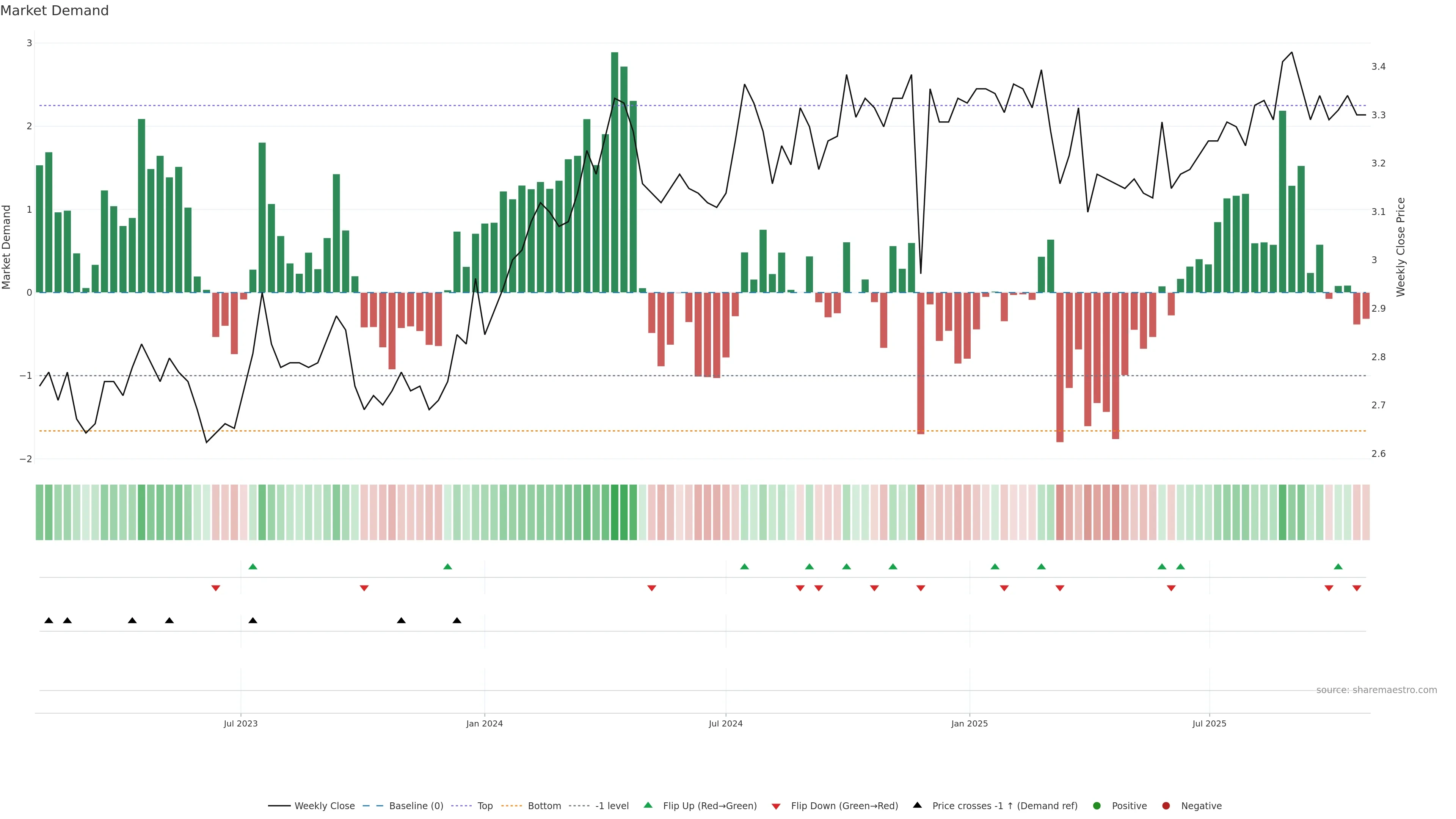1456x819 pixels.
Task: Click the Market Demand chart title
Action: click(x=54, y=11)
